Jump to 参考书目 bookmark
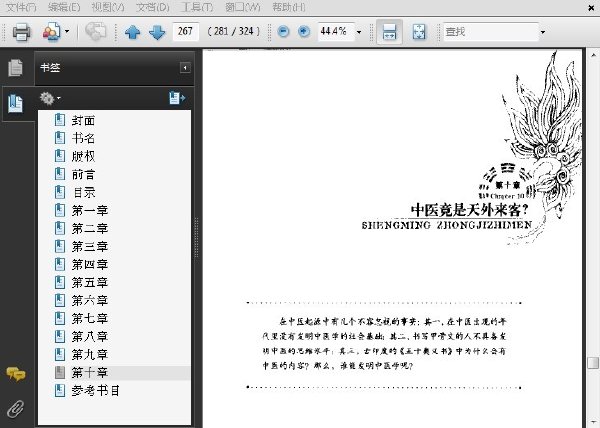 (x=96, y=390)
